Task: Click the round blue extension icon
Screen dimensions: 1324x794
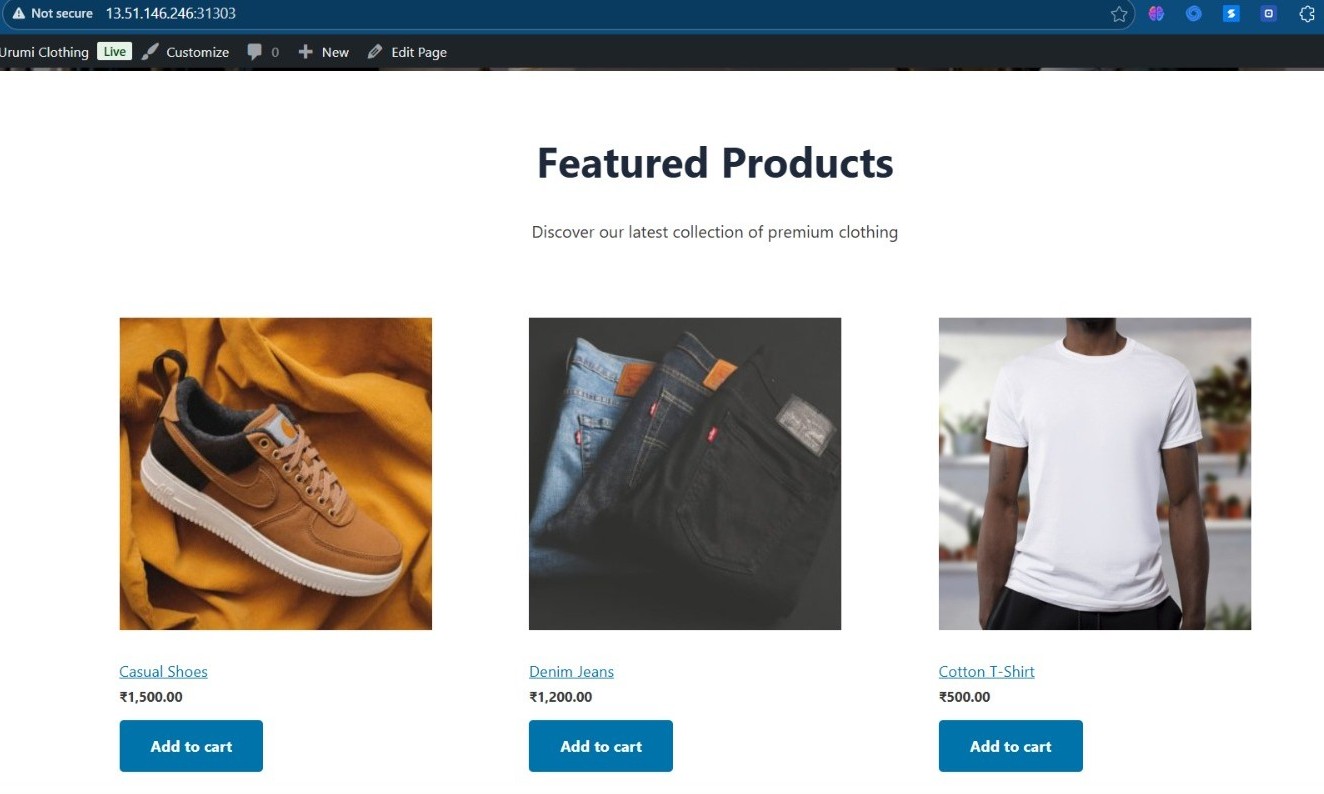Action: tap(1193, 14)
